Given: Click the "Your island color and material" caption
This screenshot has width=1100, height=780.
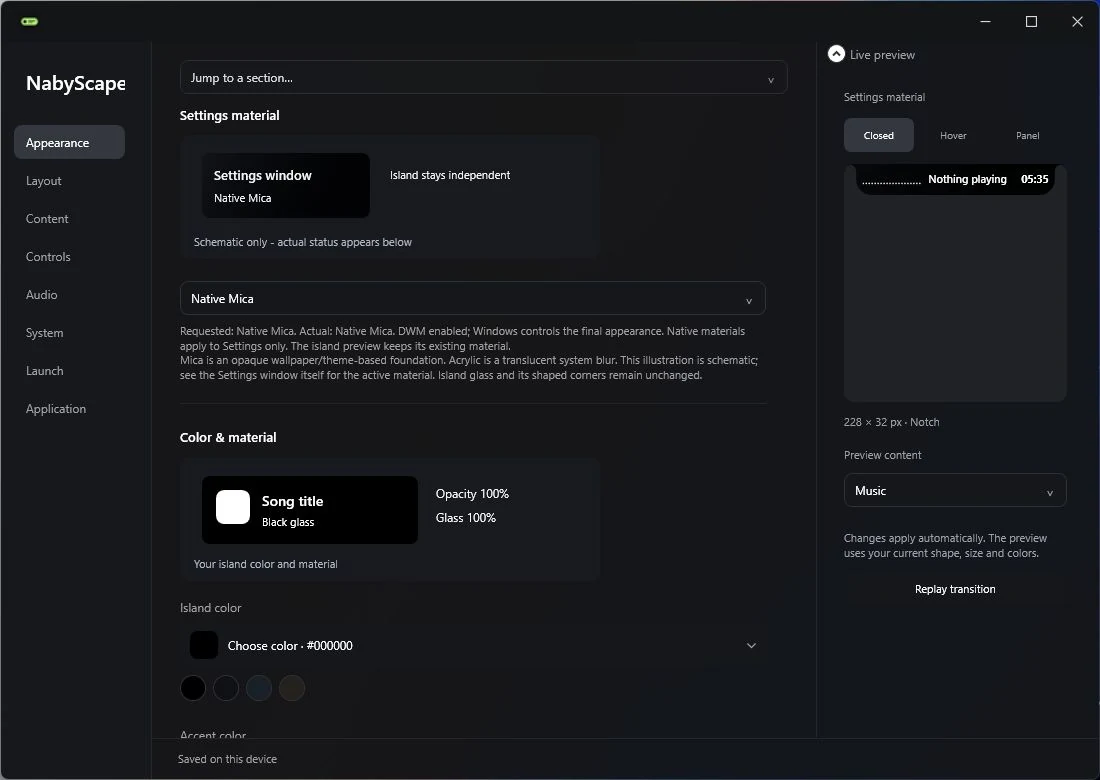Looking at the screenshot, I should (x=265, y=564).
